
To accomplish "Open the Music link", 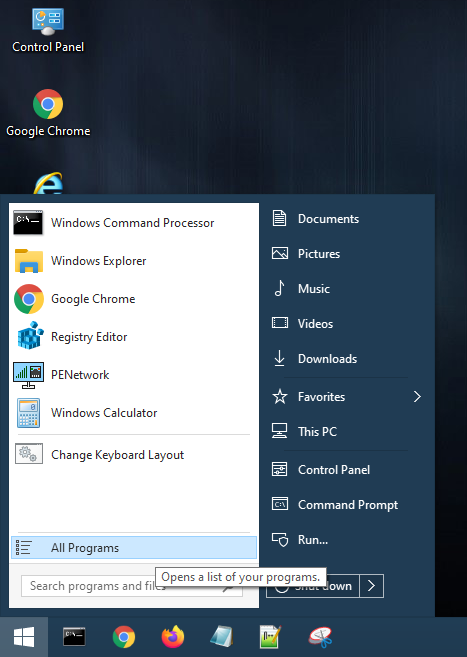I will click(x=314, y=289).
